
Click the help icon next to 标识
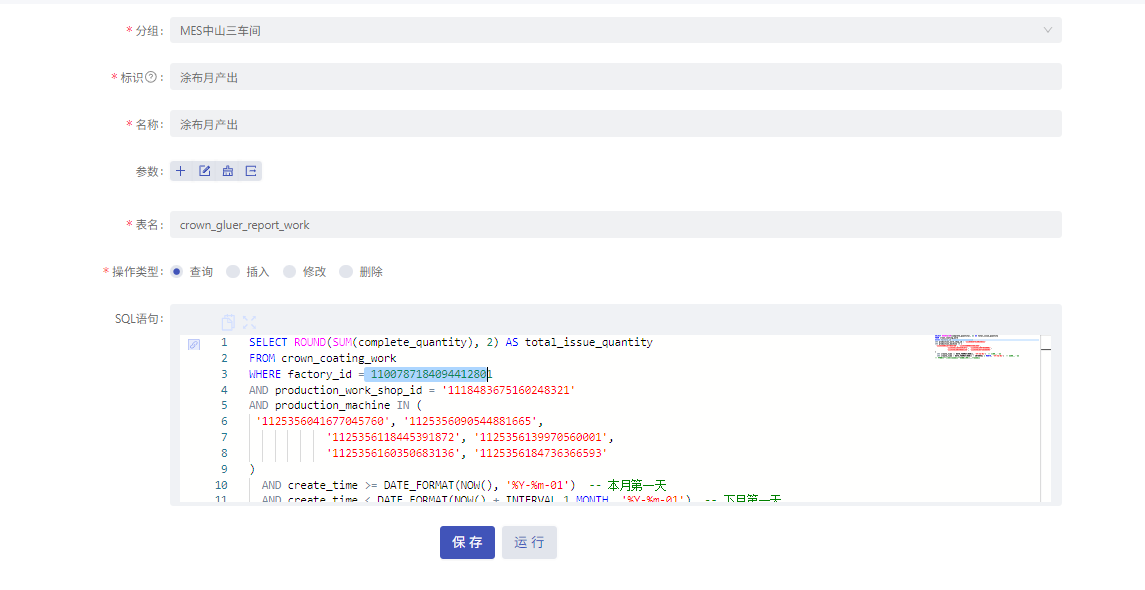point(150,77)
